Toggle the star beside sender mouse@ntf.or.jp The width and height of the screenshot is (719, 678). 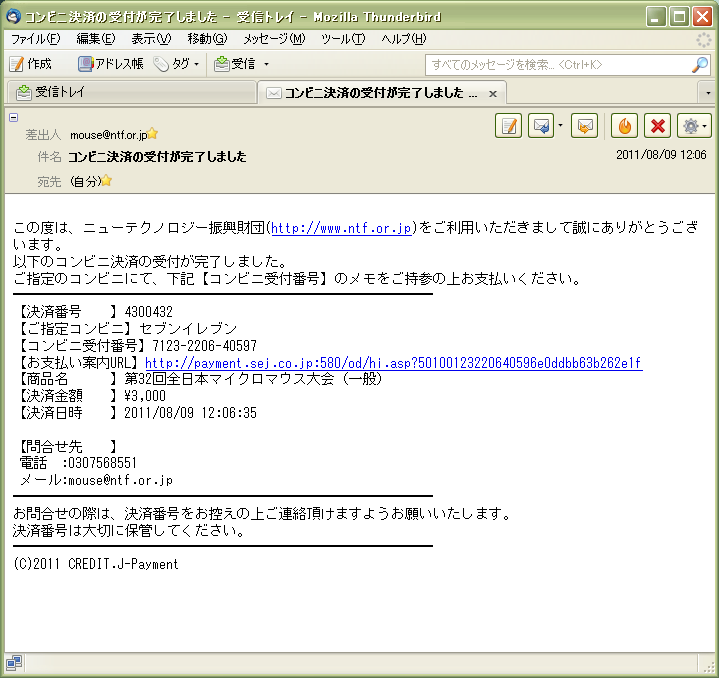(153, 133)
